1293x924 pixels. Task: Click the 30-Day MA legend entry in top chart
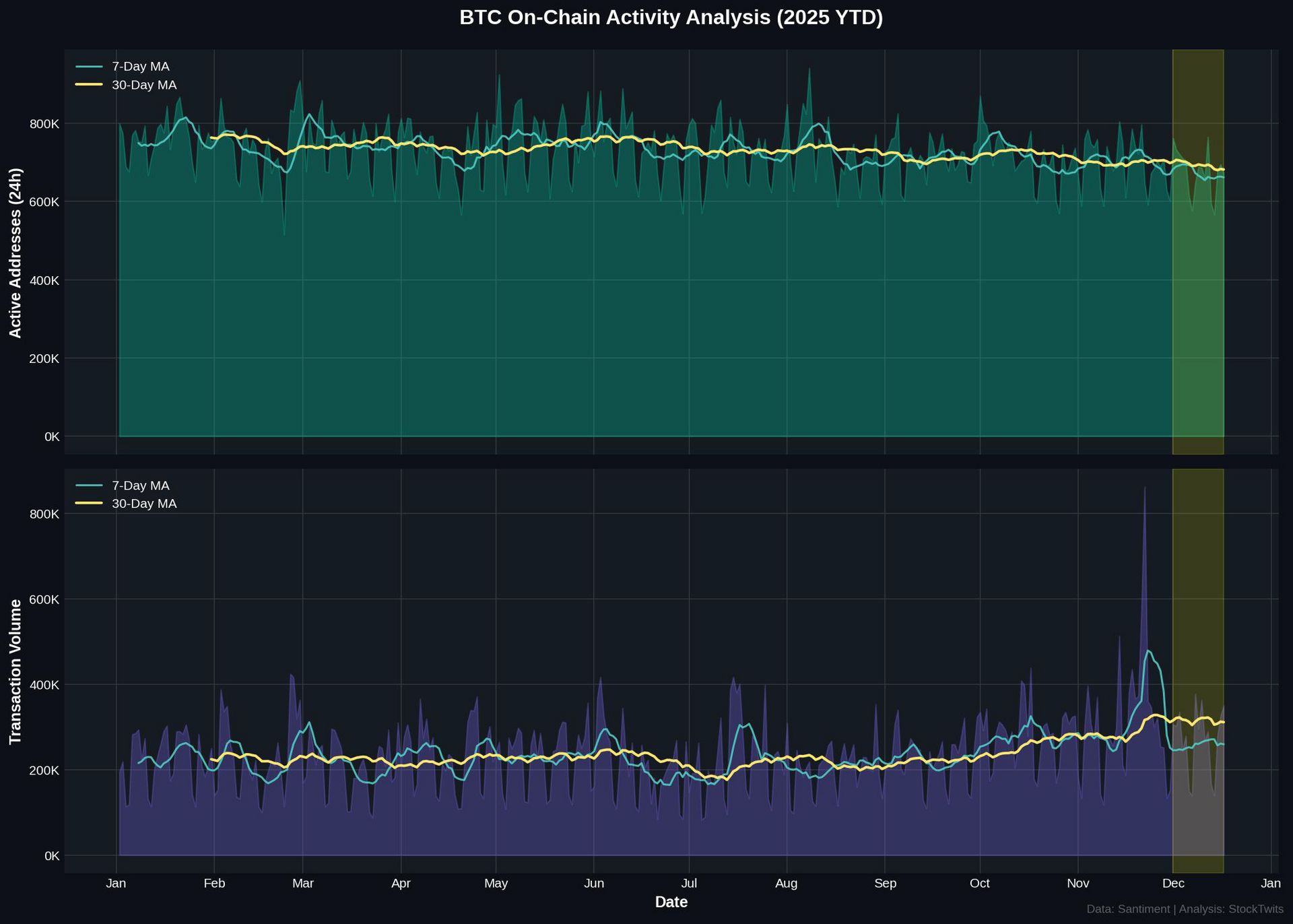[x=143, y=85]
